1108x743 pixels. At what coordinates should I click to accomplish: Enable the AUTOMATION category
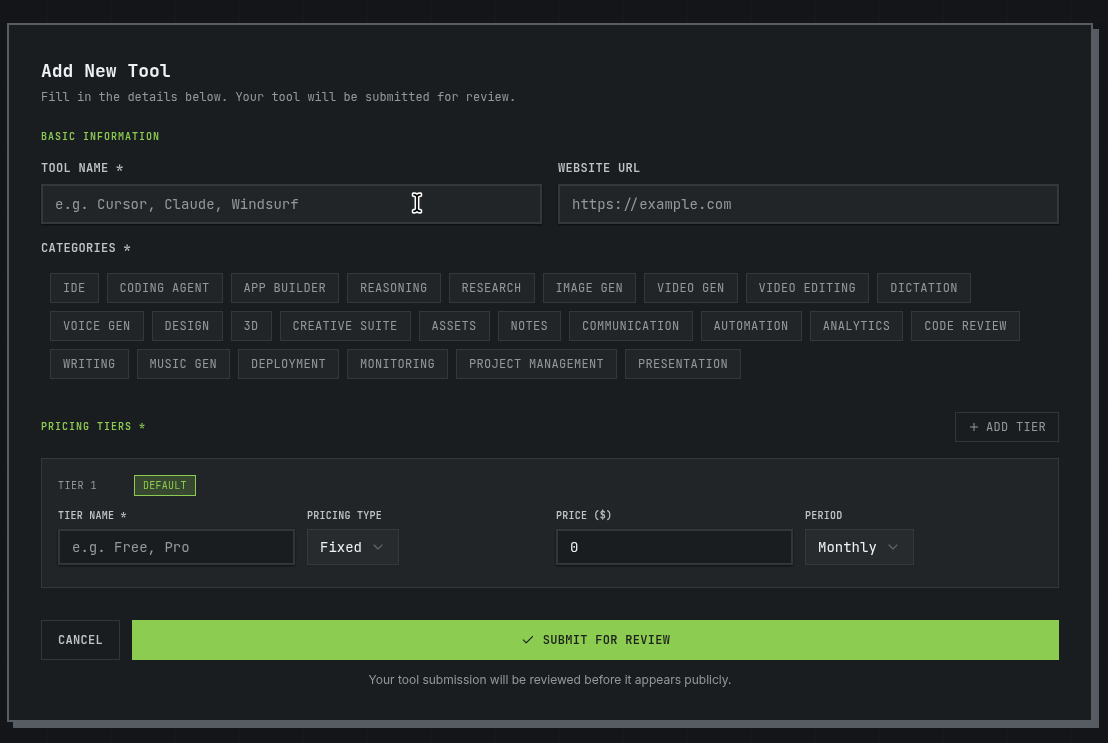(x=751, y=326)
